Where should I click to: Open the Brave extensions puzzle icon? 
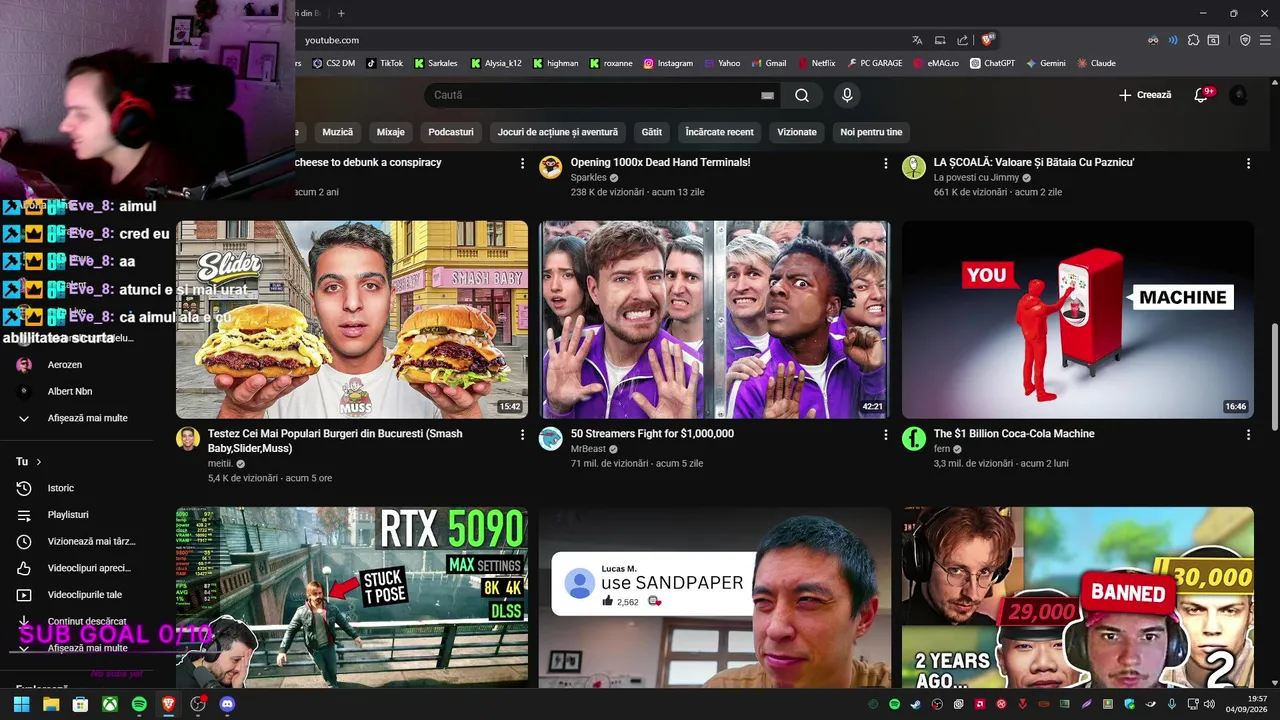pyautogui.click(x=1193, y=40)
